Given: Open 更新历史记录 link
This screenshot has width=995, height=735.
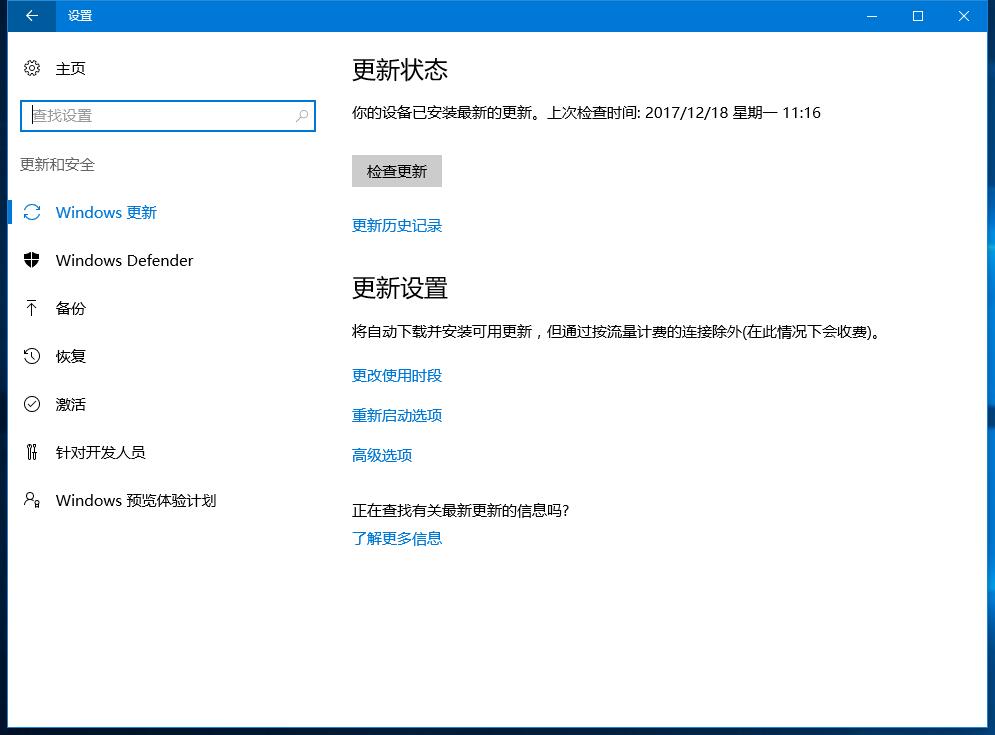Looking at the screenshot, I should pyautogui.click(x=397, y=225).
